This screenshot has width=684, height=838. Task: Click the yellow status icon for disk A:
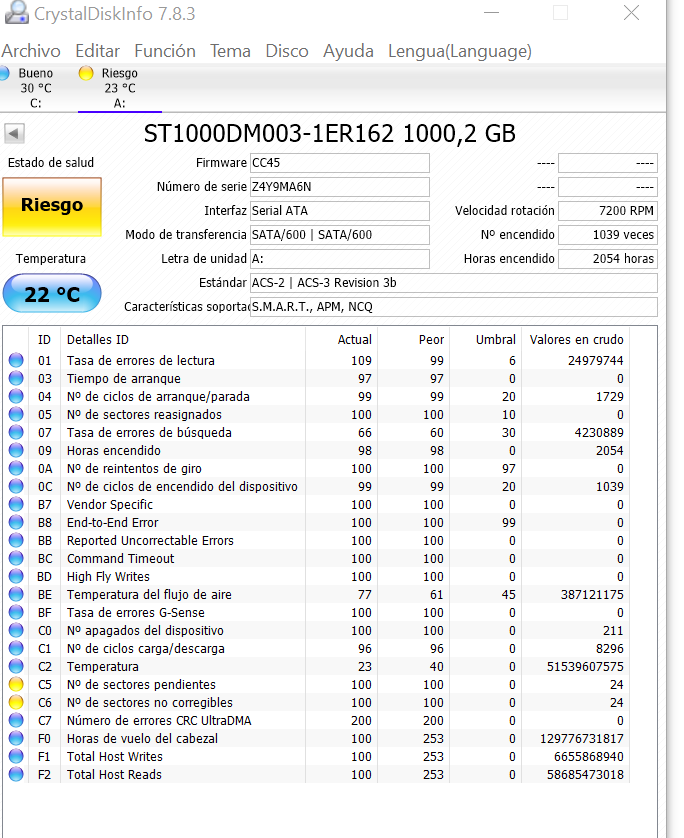click(86, 73)
